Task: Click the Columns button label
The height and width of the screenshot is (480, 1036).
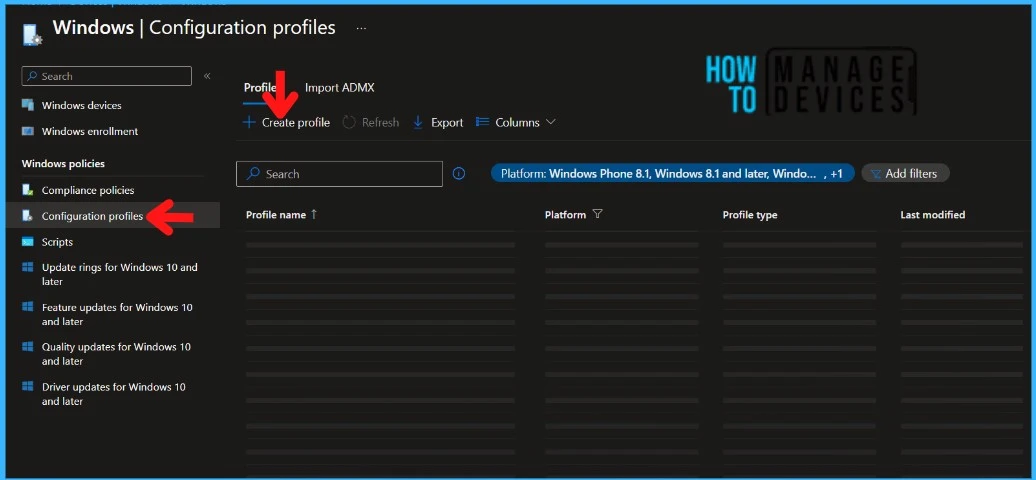Action: tap(517, 122)
